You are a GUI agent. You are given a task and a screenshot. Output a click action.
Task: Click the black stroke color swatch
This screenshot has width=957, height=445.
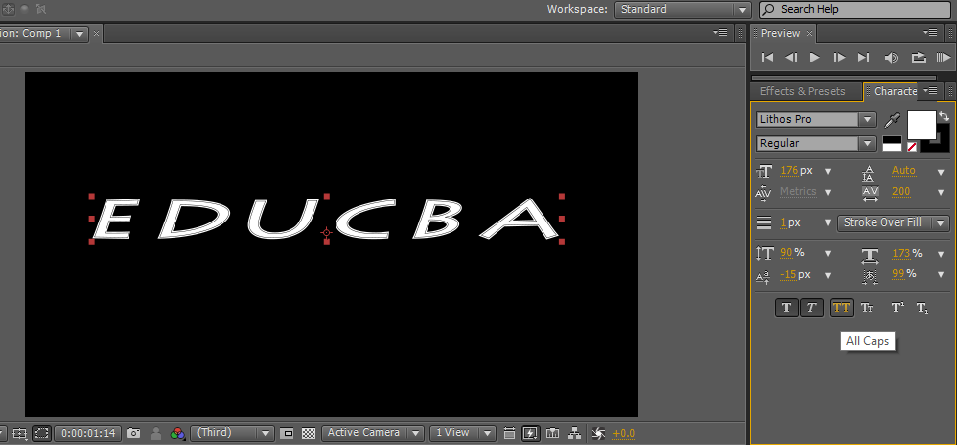click(940, 145)
